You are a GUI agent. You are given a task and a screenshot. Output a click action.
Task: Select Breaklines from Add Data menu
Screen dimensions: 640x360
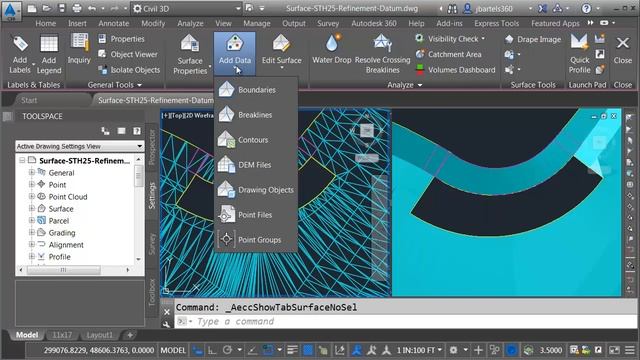click(256, 115)
